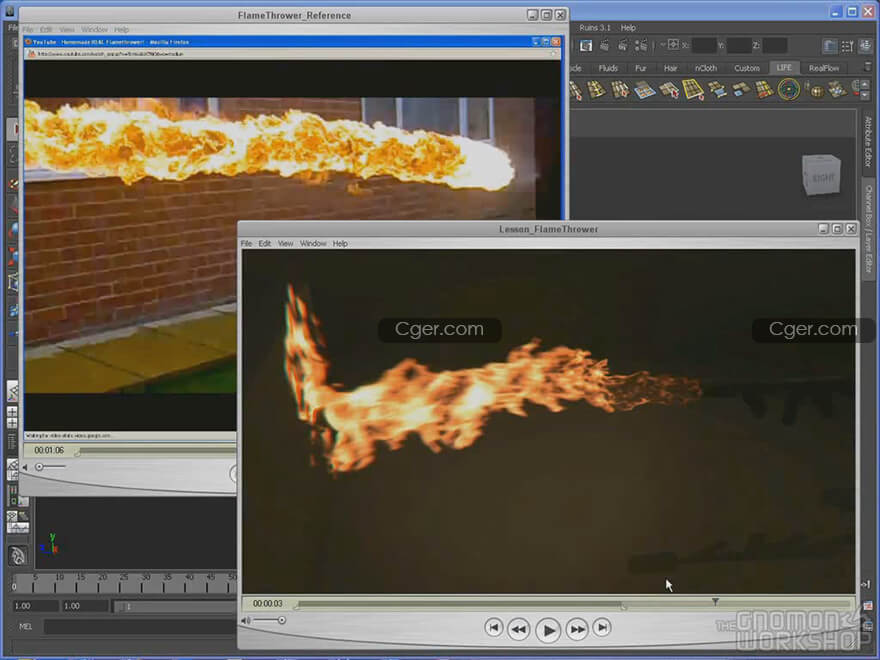Open the View menu in Lesson_FlameThrower window
880x660 pixels.
coord(285,244)
